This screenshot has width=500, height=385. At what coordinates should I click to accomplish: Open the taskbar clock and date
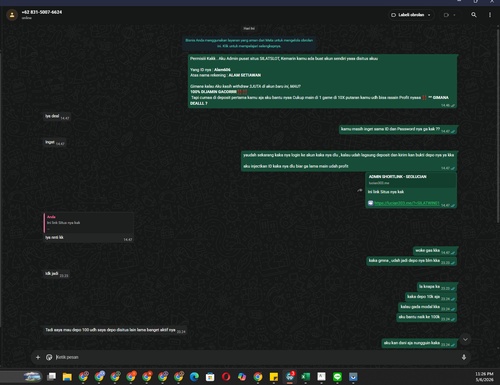484,377
